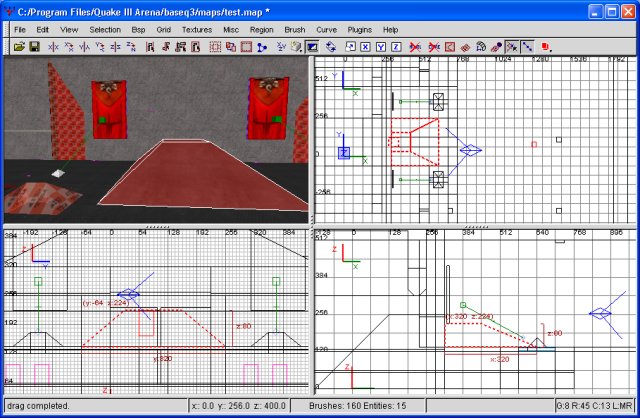Select the left red banner in 3D view
The width and height of the screenshot is (640, 418).
[109, 109]
